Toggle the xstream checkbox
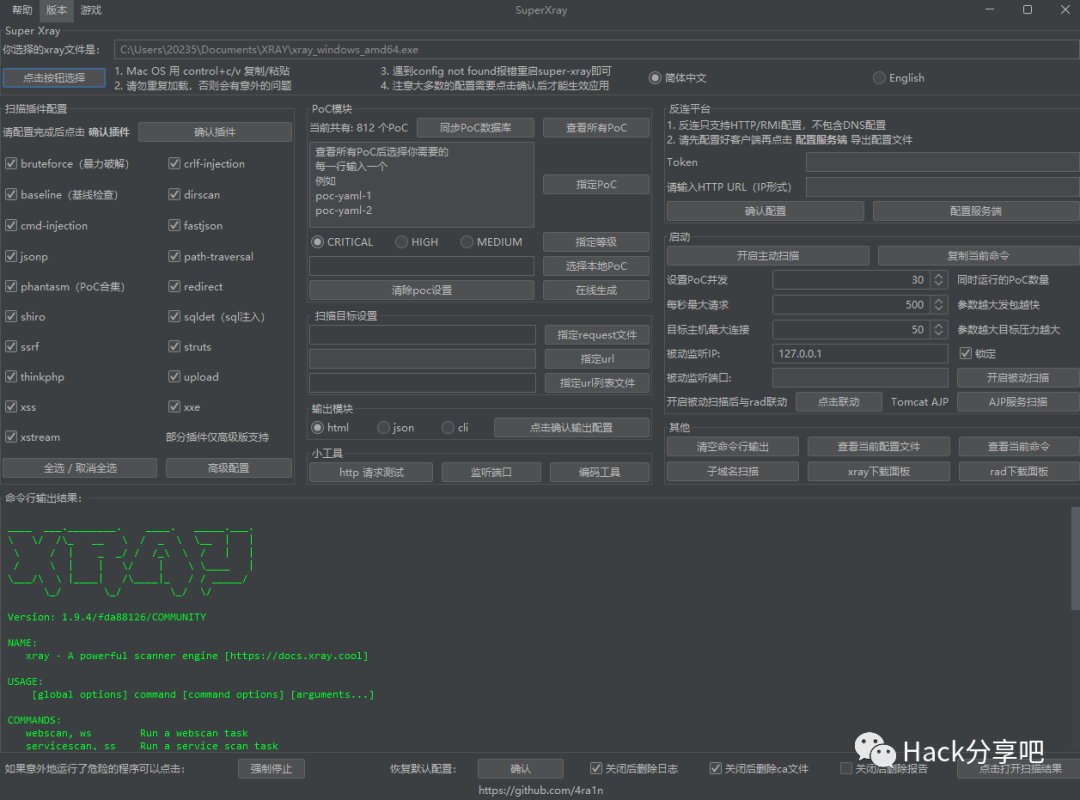This screenshot has height=800, width=1080. point(11,437)
